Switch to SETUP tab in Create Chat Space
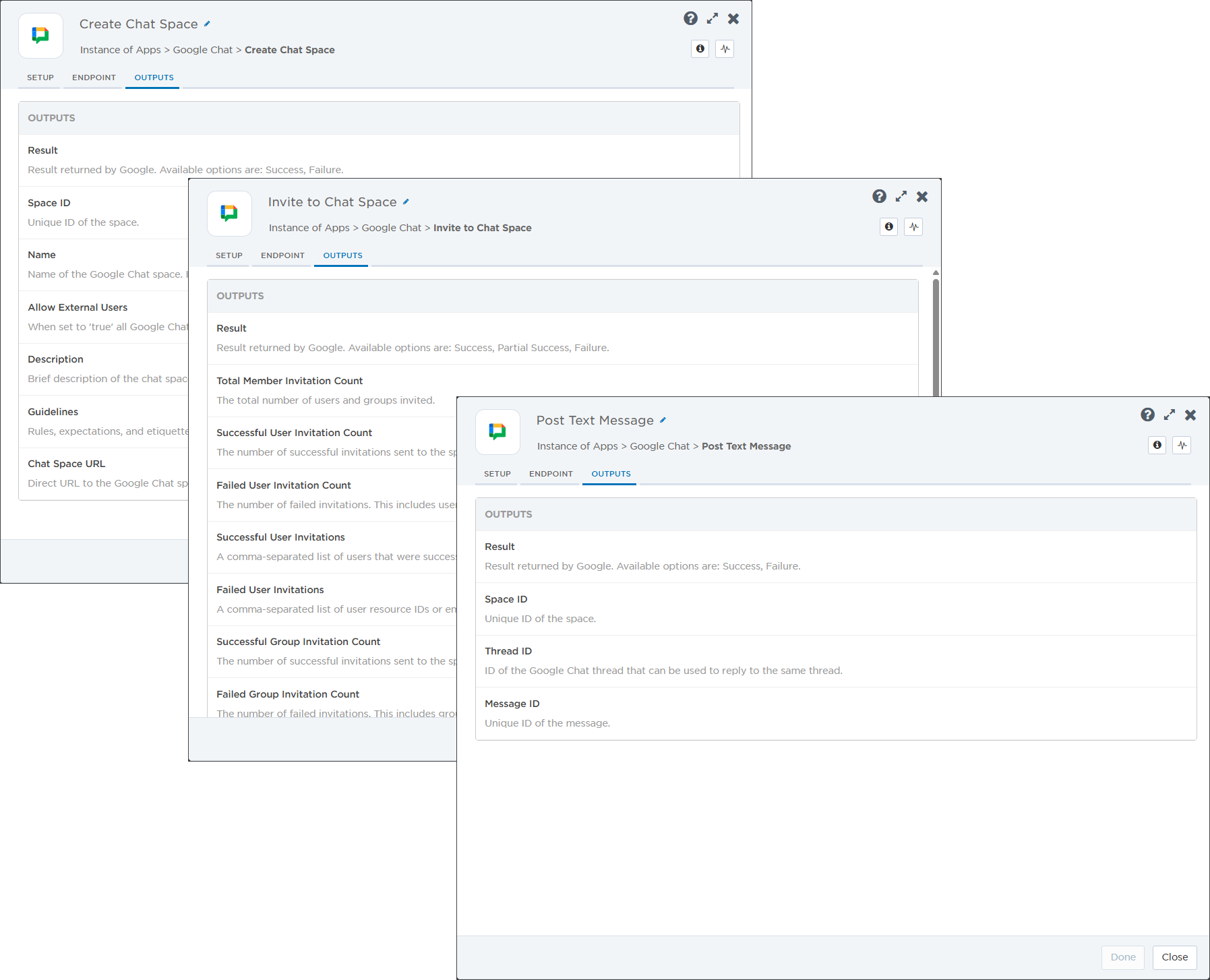The width and height of the screenshot is (1210, 980). 40,78
